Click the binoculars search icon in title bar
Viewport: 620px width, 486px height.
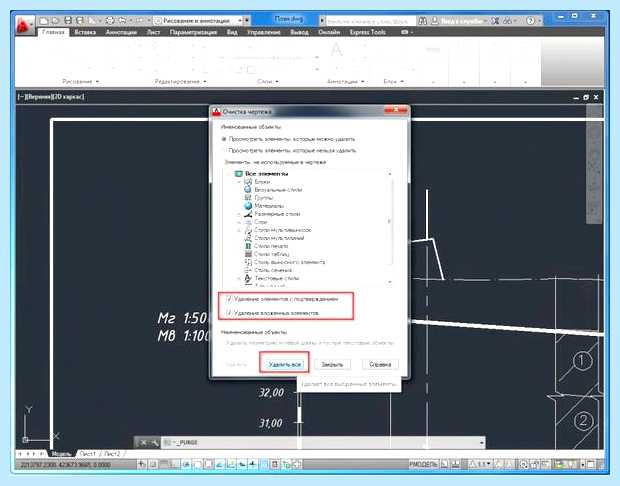click(423, 21)
